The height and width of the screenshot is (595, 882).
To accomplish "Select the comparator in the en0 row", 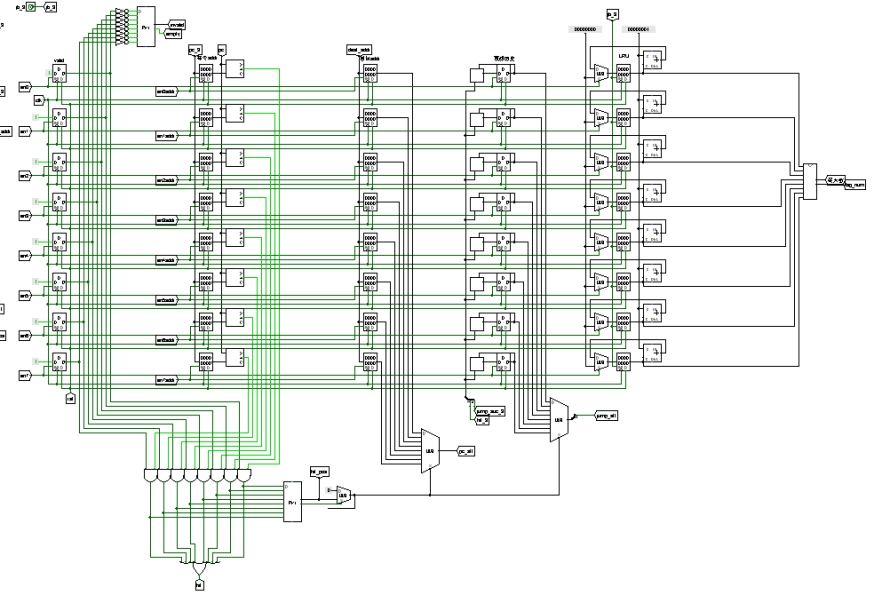I will point(235,69).
